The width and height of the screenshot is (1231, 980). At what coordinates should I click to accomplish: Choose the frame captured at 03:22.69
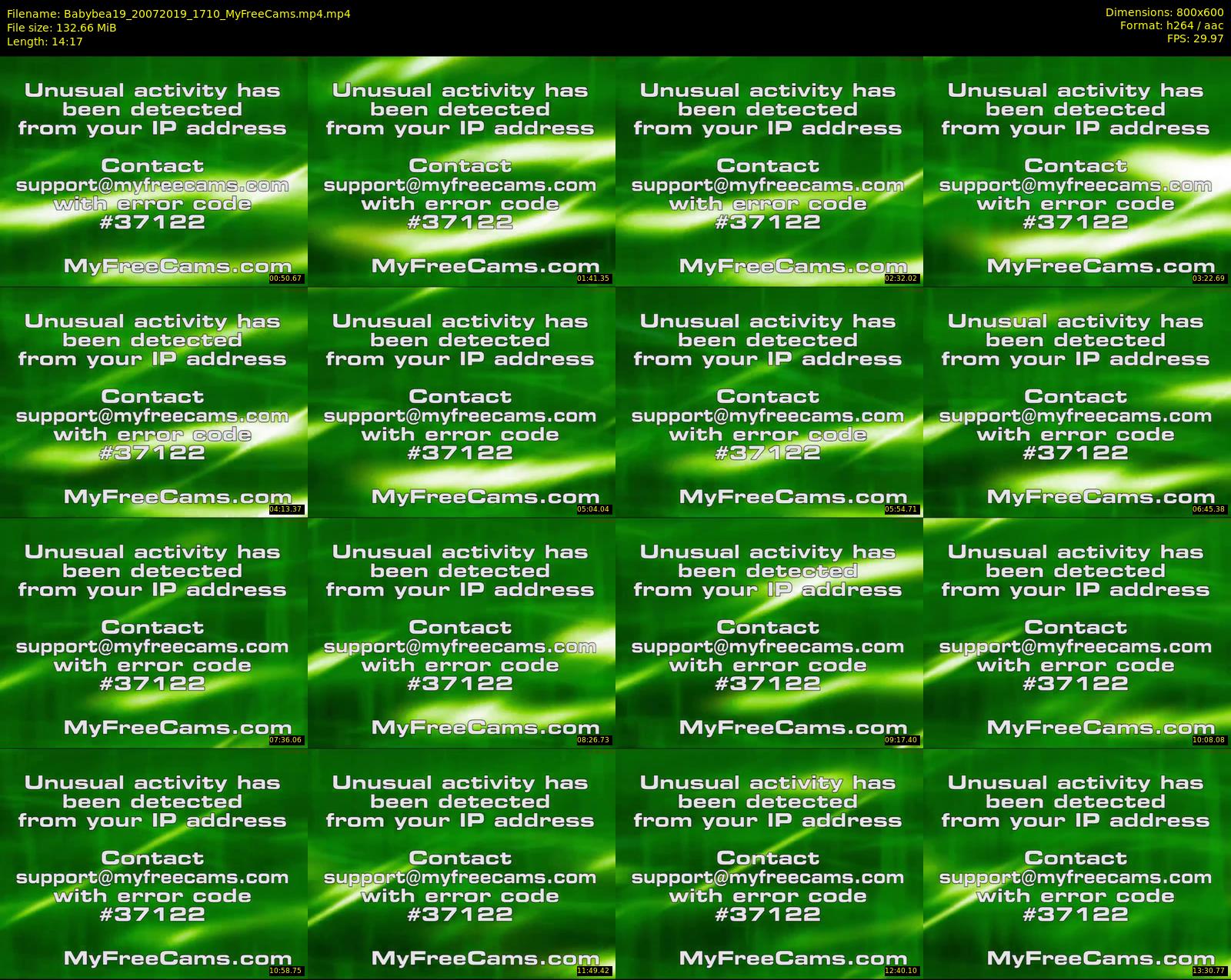point(1077,172)
